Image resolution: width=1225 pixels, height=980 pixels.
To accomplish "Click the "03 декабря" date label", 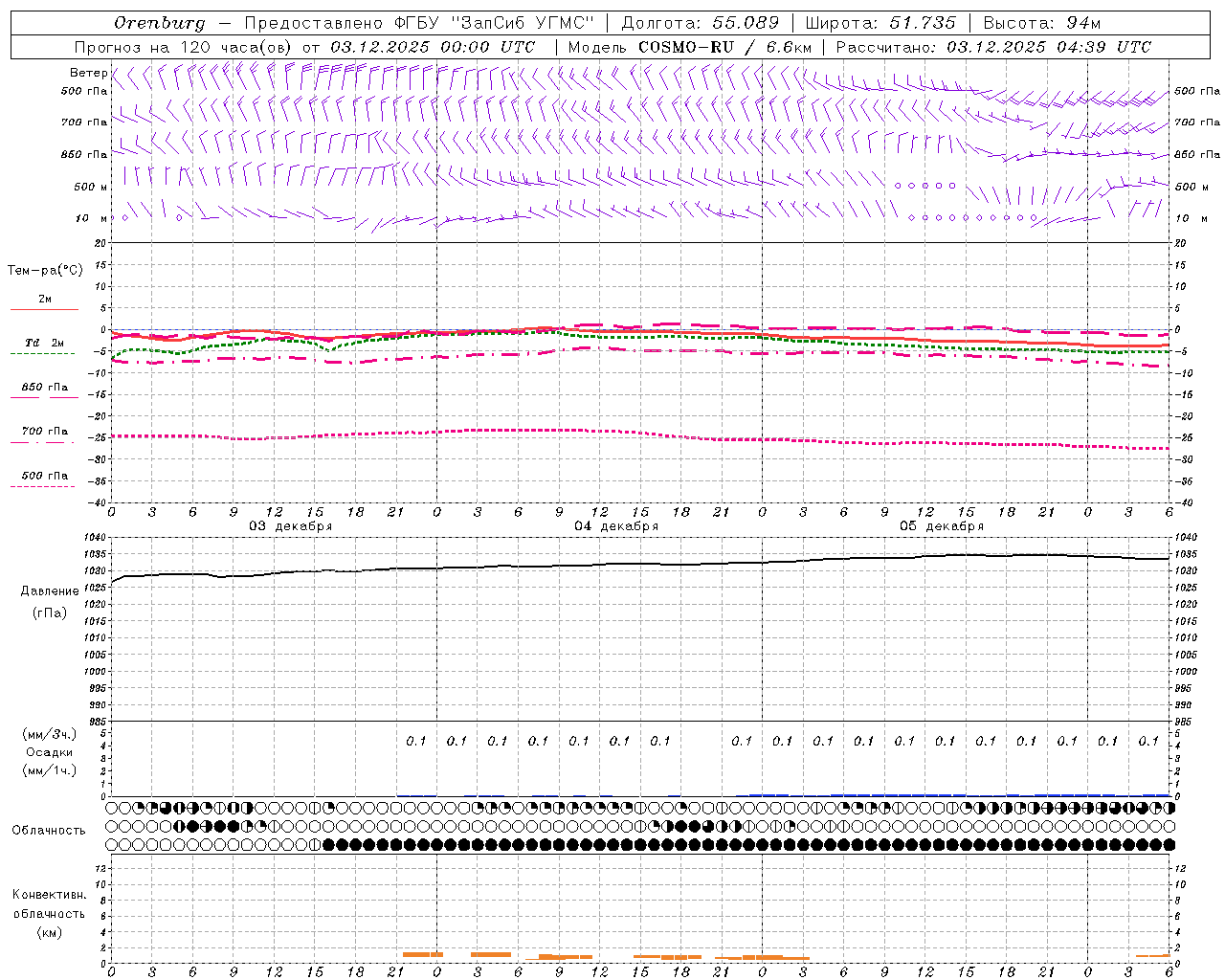I will pyautogui.click(x=291, y=526).
